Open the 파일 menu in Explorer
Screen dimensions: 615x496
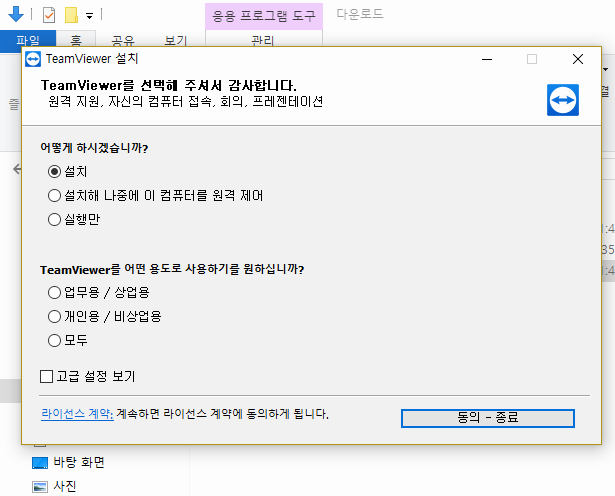point(28,41)
